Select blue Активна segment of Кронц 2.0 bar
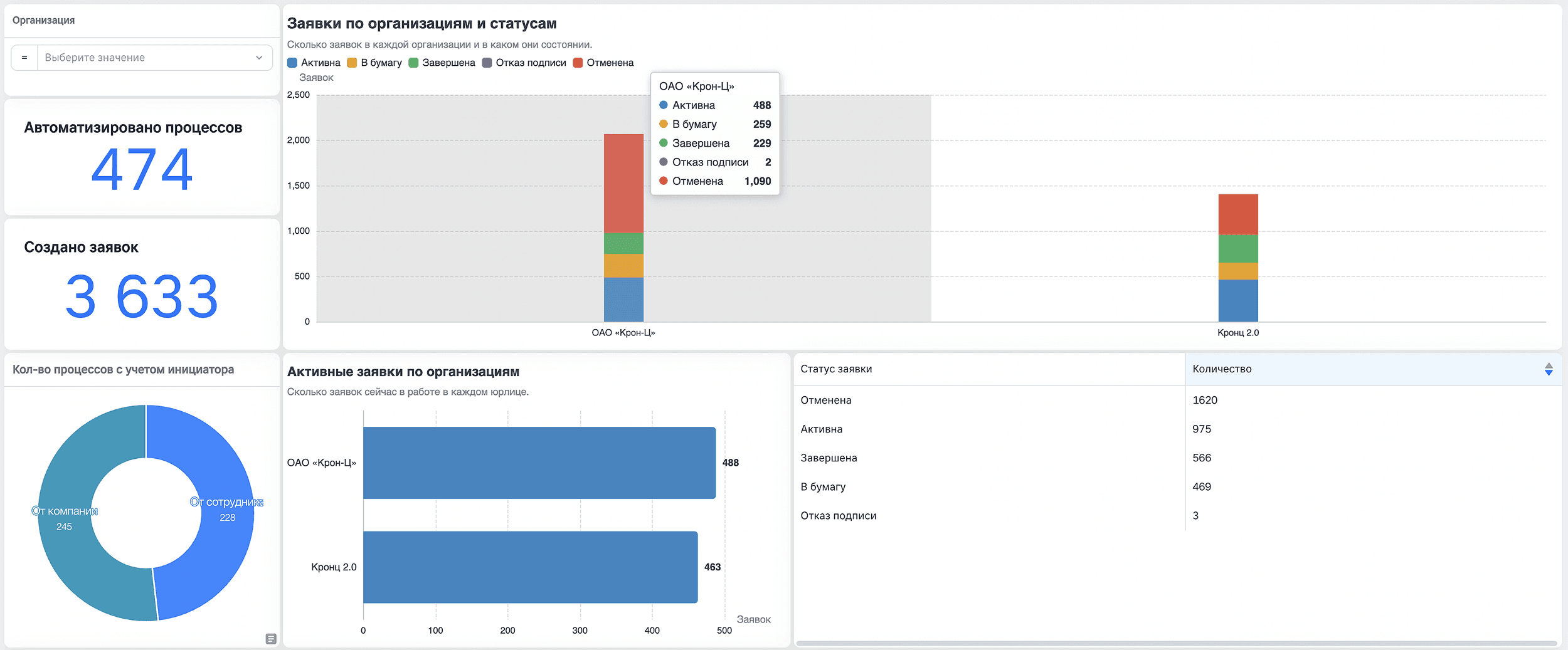 point(1238,301)
